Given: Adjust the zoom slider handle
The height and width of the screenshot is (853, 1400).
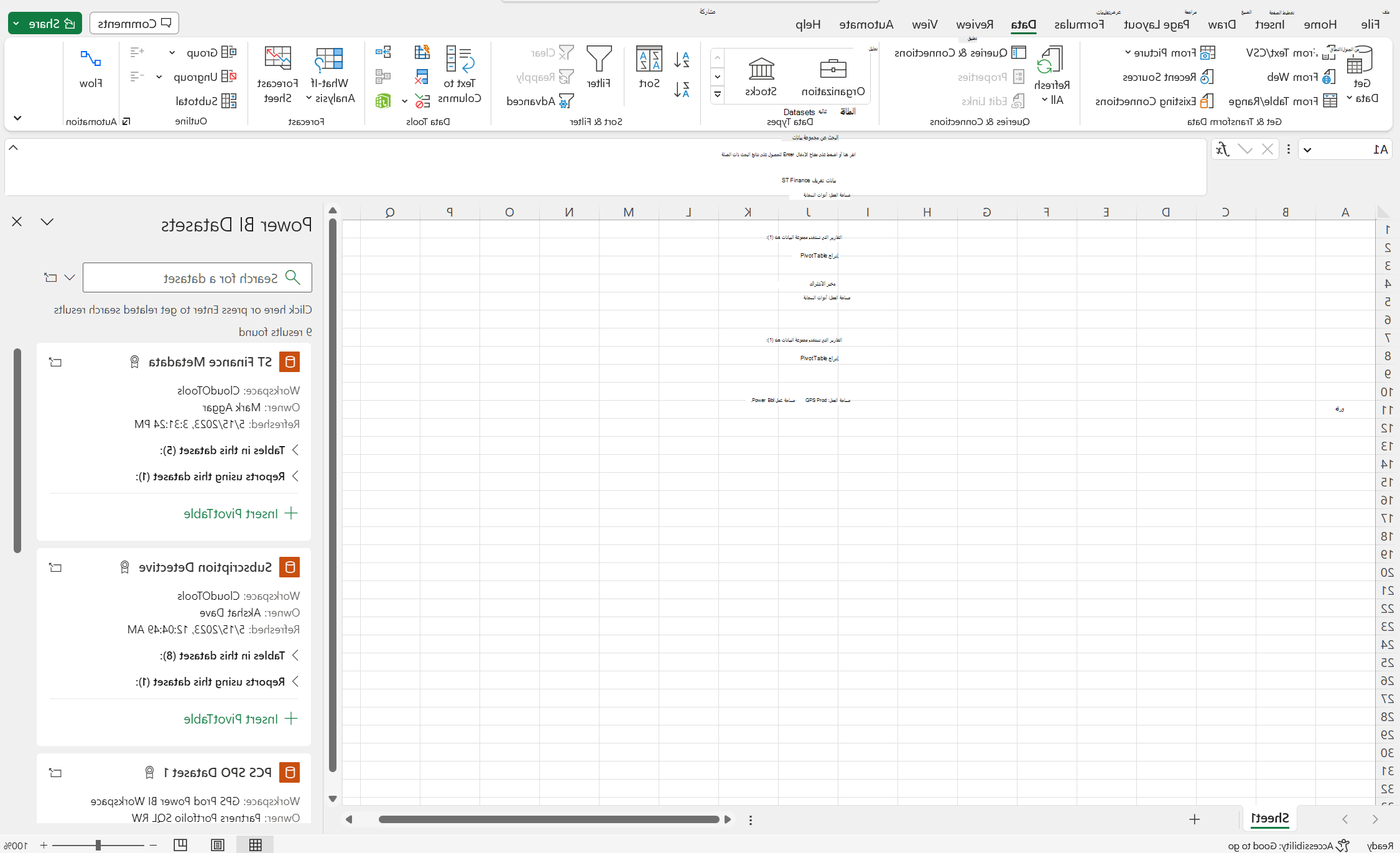Looking at the screenshot, I should pyautogui.click(x=98, y=845).
